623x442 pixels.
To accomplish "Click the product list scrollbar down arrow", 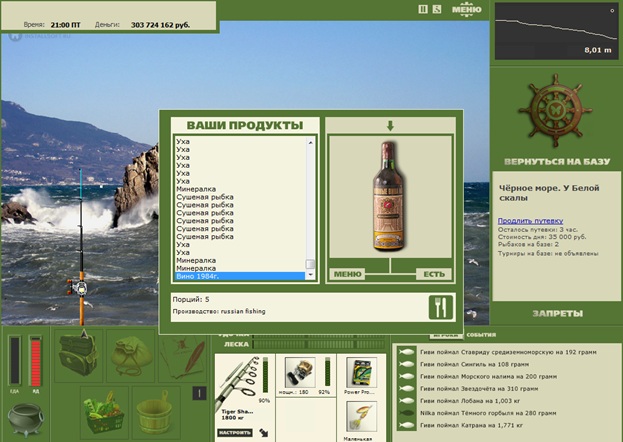I will point(310,275).
